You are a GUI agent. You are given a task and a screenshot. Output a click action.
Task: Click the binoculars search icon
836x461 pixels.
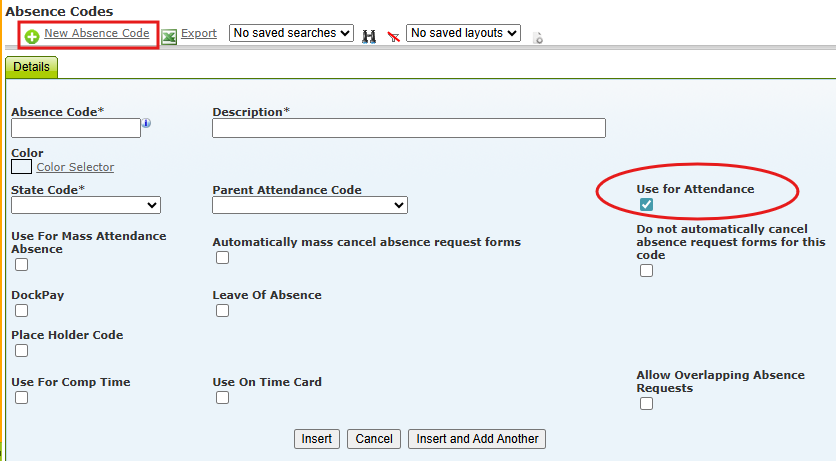pos(369,36)
